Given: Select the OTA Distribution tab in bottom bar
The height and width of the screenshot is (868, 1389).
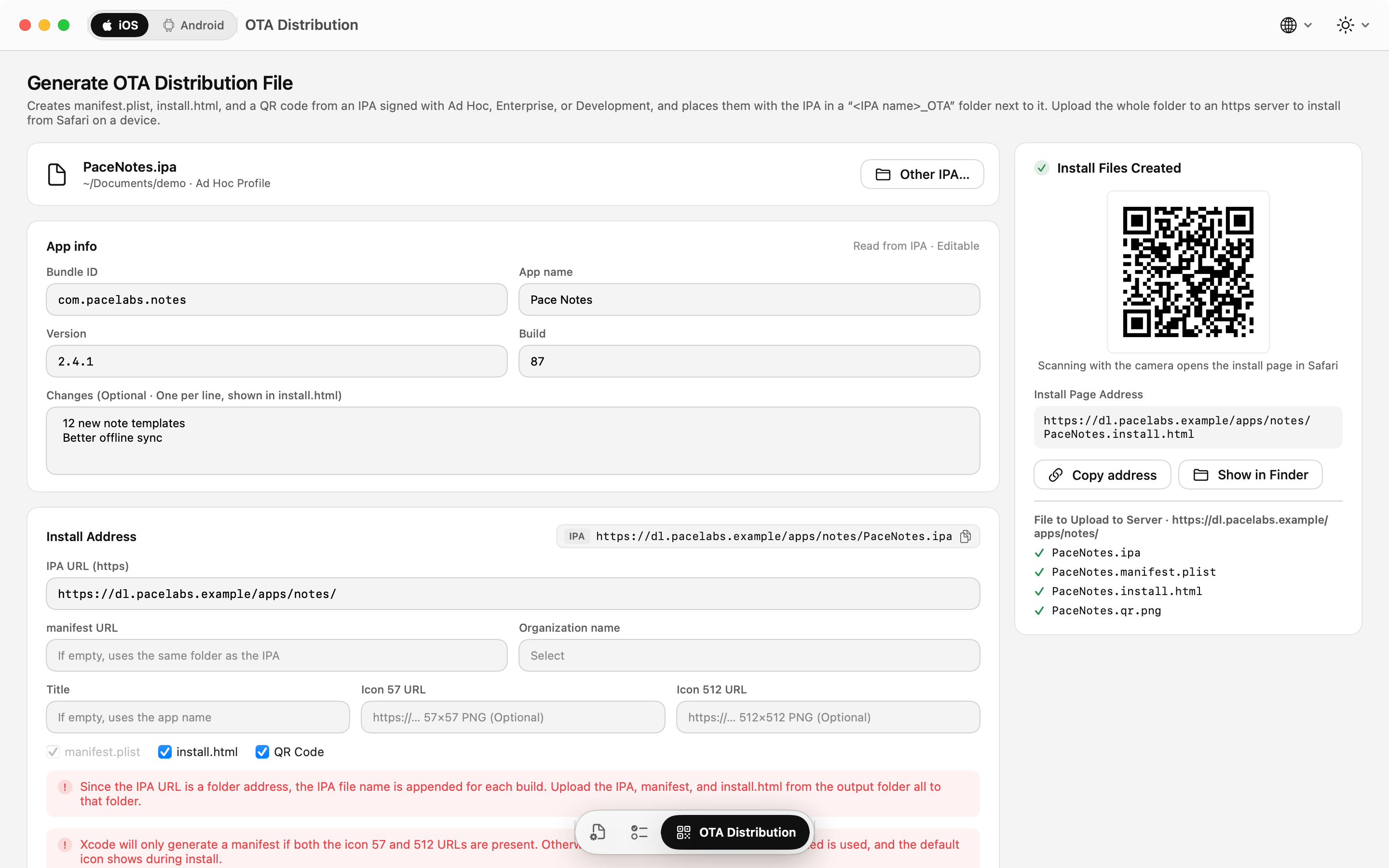Looking at the screenshot, I should point(735,832).
